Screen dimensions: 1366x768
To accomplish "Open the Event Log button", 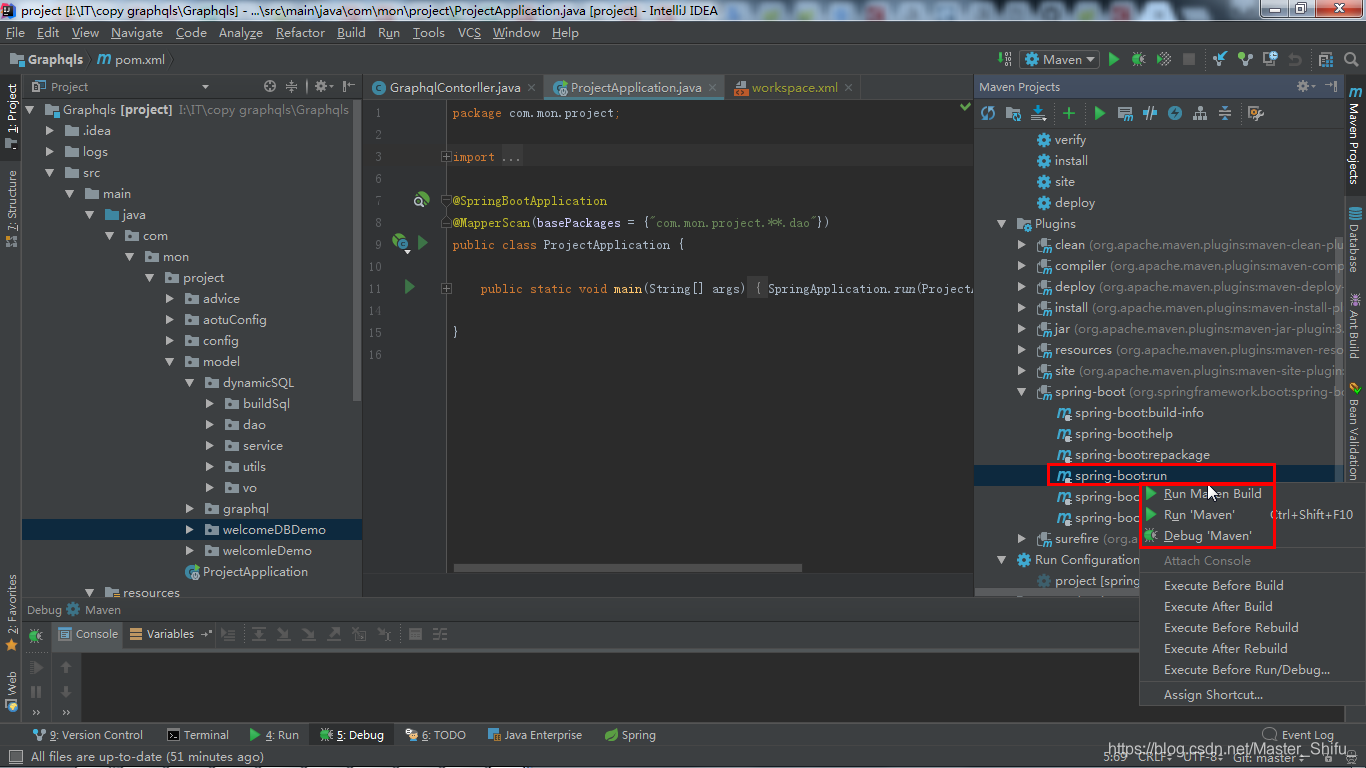I will click(1299, 735).
